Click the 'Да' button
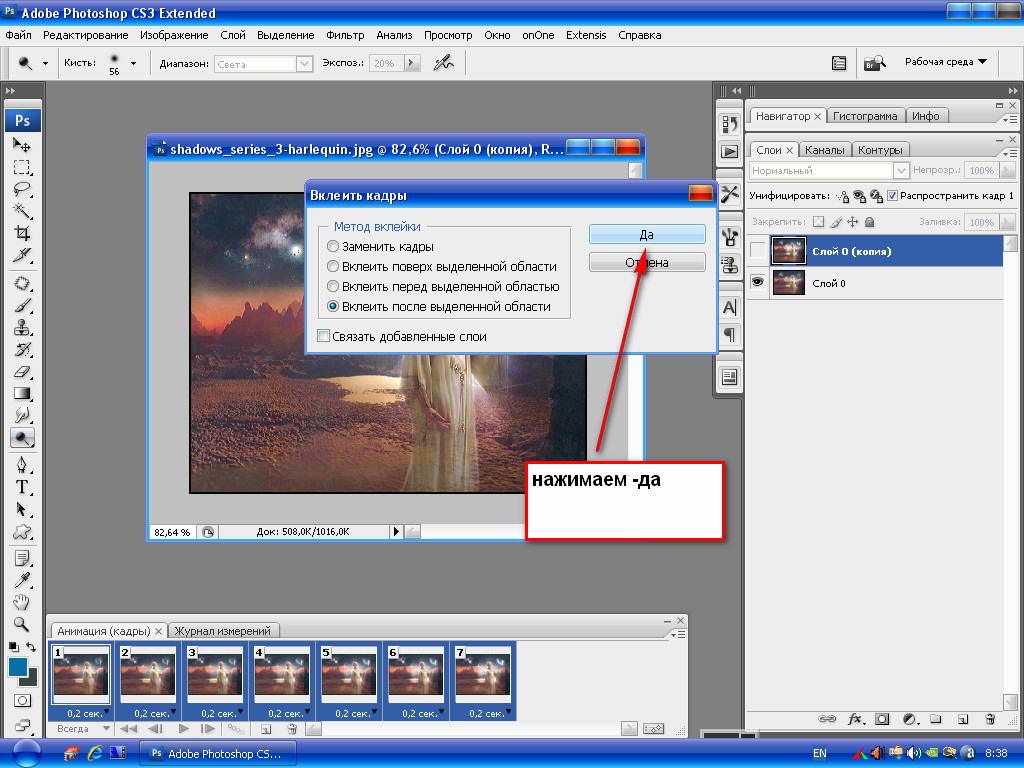The width and height of the screenshot is (1024, 768). [x=647, y=234]
